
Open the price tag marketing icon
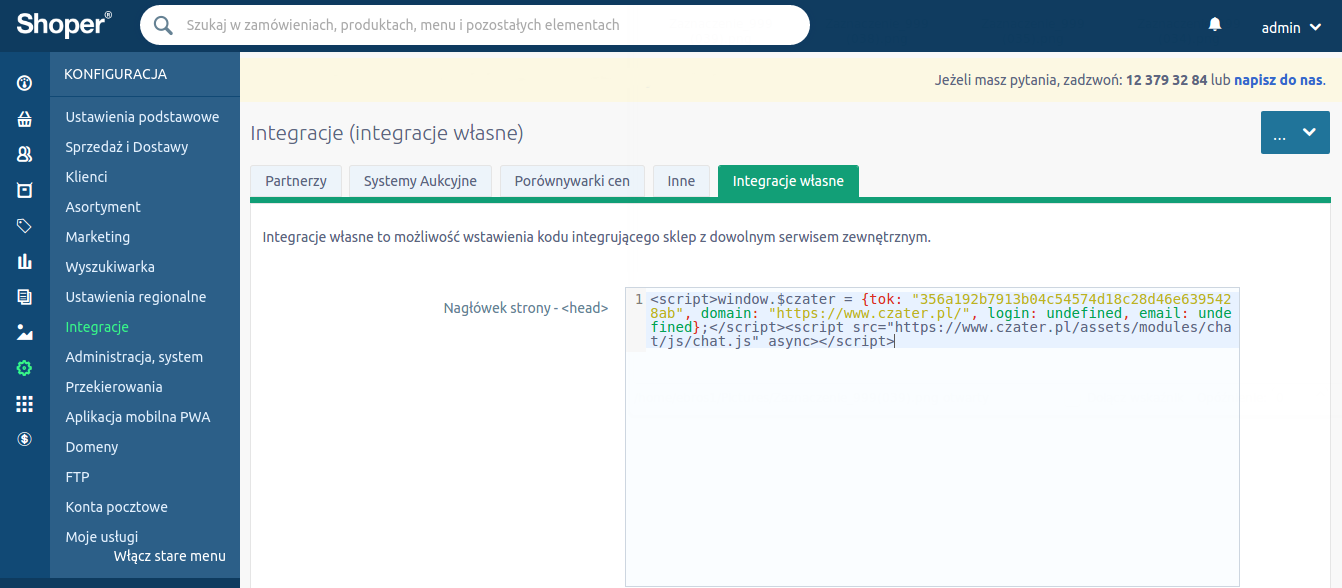tap(25, 226)
